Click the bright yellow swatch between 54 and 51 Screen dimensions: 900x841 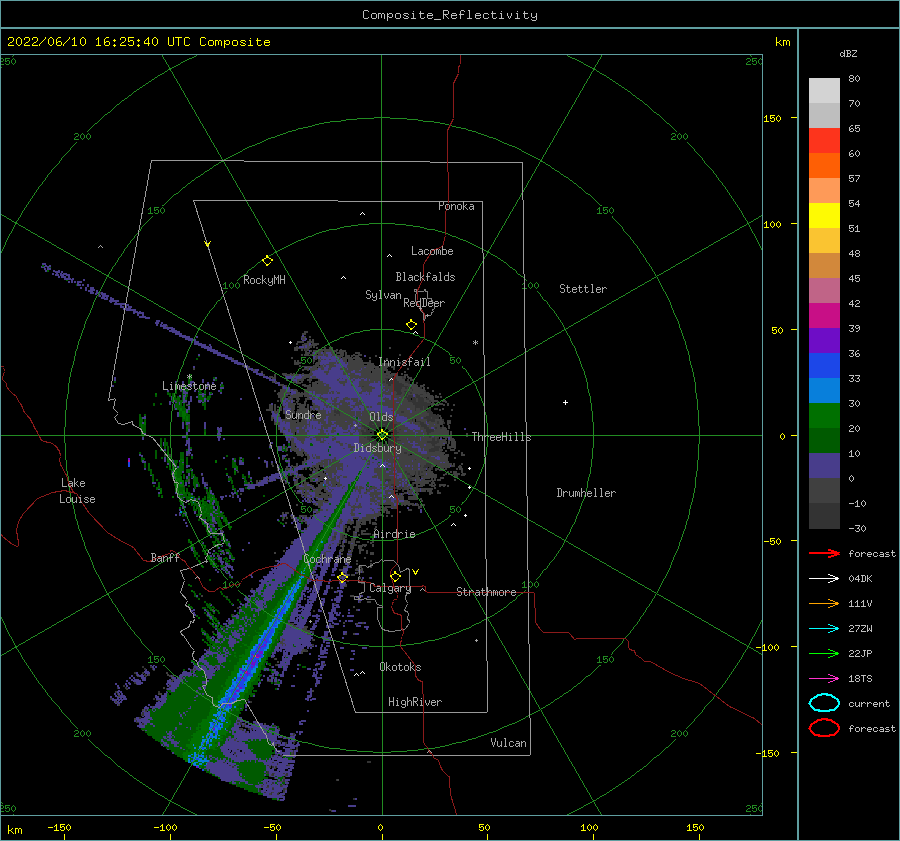[x=824, y=216]
